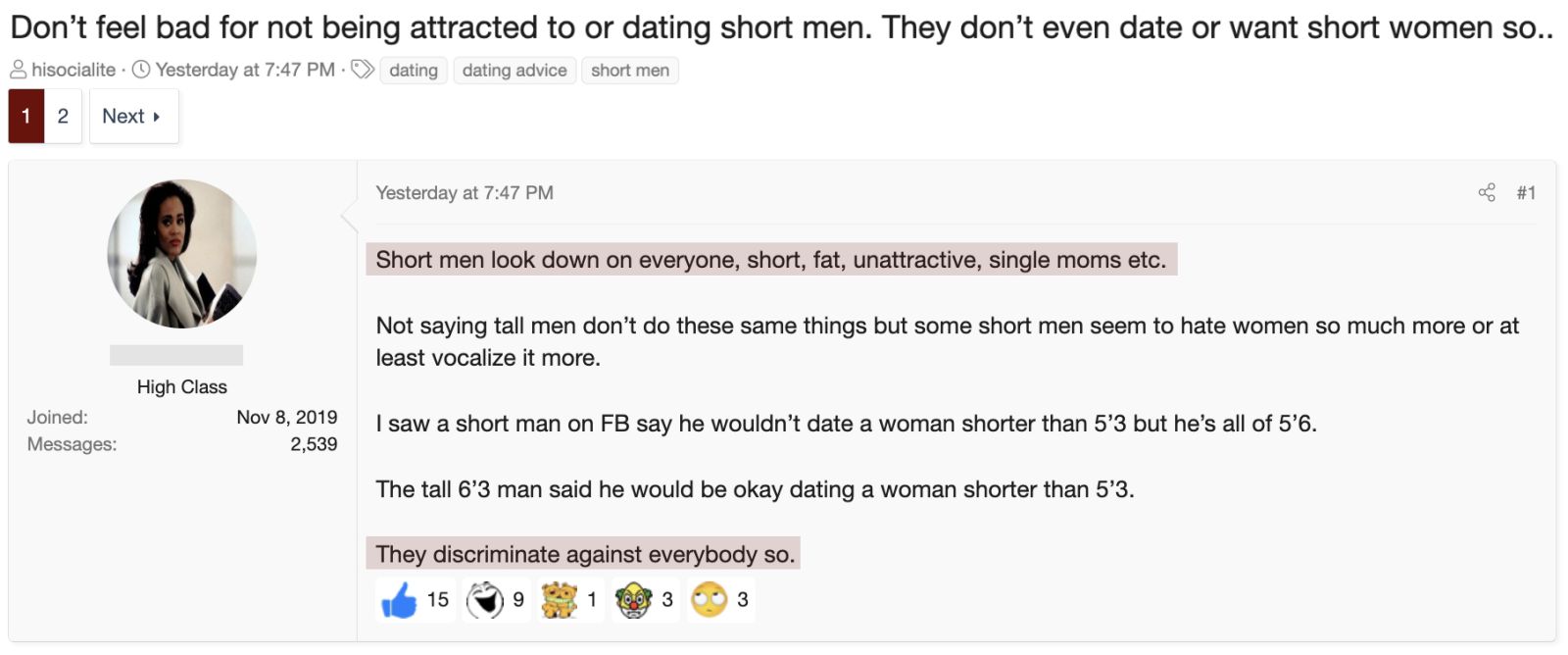Open the post #1 permalink
Image resolution: width=1568 pixels, height=655 pixels.
pyautogui.click(x=1526, y=193)
